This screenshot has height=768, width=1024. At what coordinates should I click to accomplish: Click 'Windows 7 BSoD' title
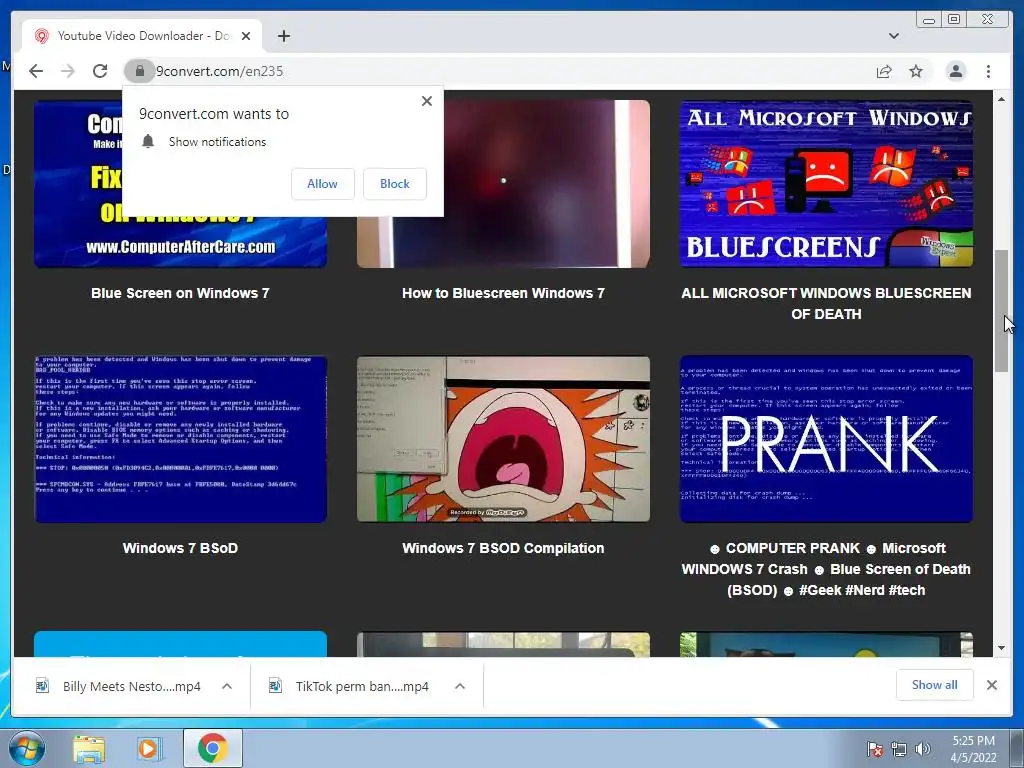pyautogui.click(x=180, y=548)
